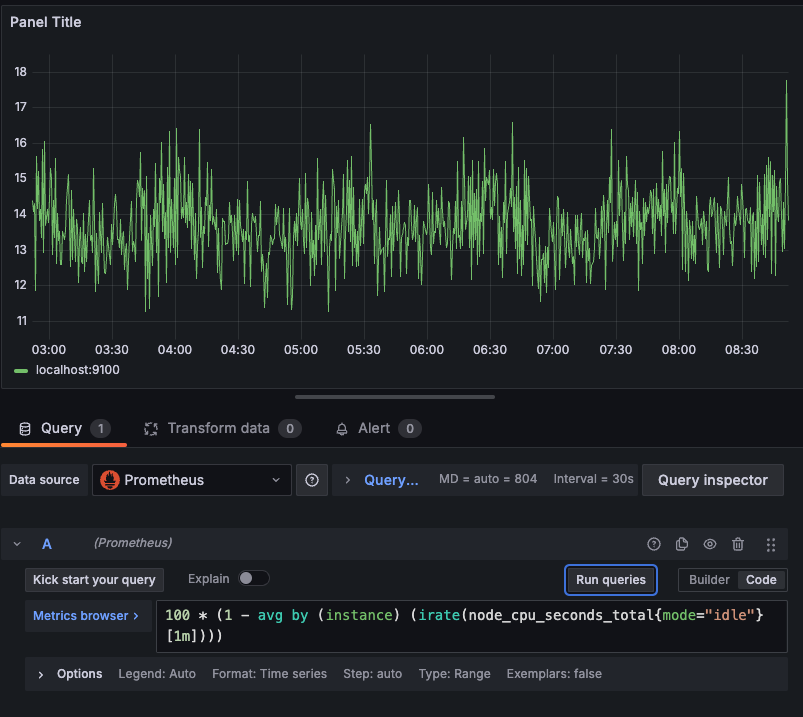Collapse query row A with the chevron
This screenshot has height=717, width=803.
tap(17, 544)
